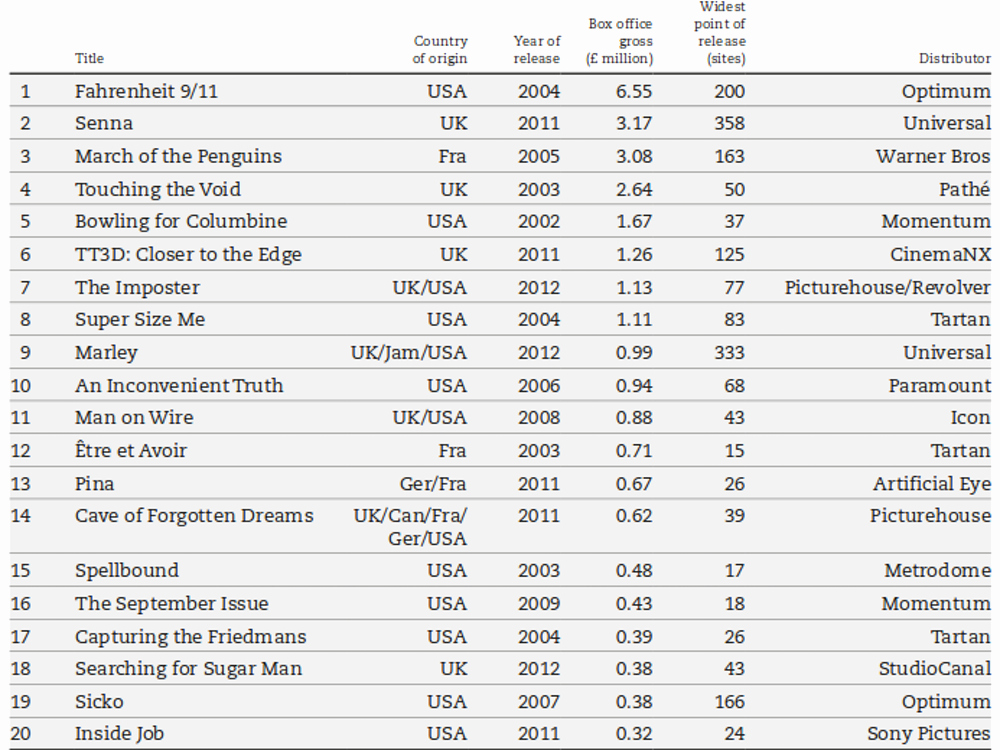
Task: Select Bowling for Columbine row title
Action: point(181,221)
